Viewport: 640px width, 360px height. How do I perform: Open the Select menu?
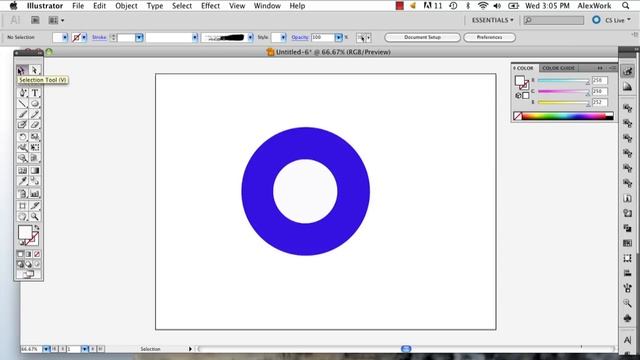[x=182, y=6]
